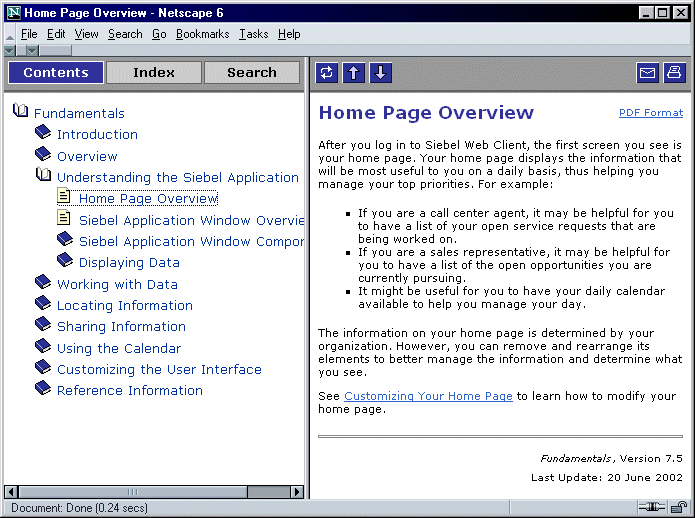
Task: Click the print icon in help toolbar
Action: [x=675, y=73]
